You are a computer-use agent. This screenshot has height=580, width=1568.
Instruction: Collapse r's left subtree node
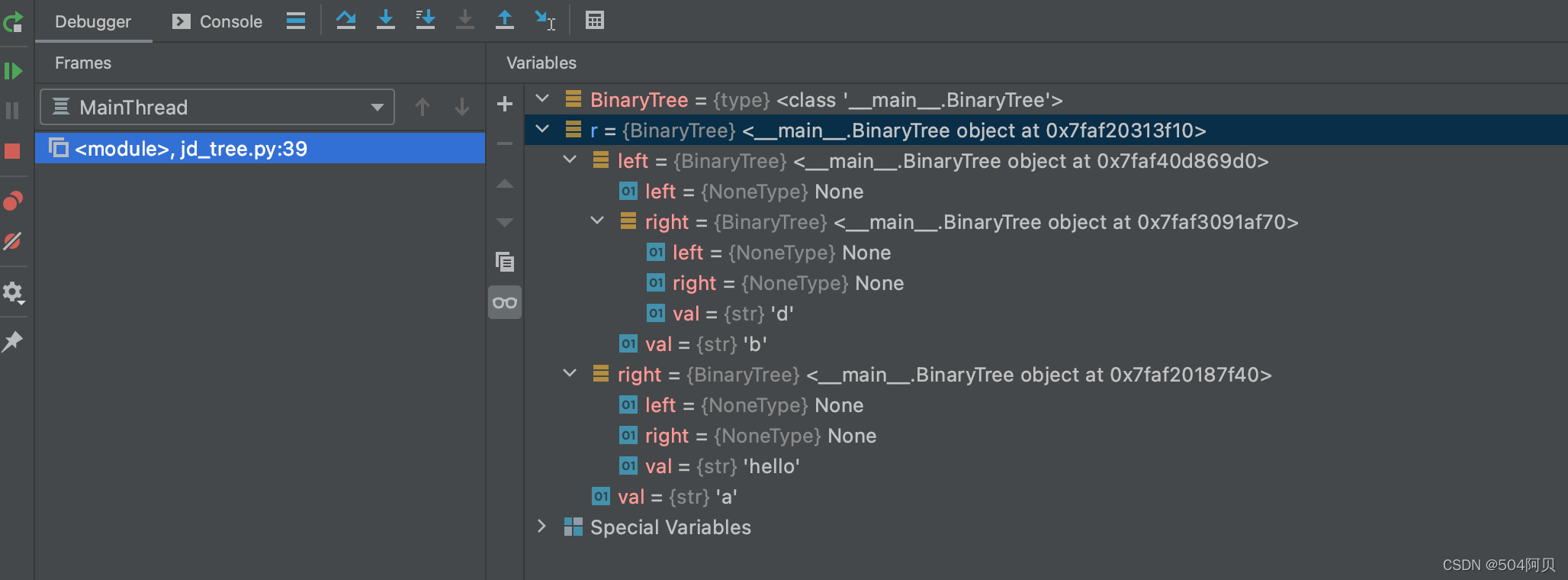coord(570,159)
